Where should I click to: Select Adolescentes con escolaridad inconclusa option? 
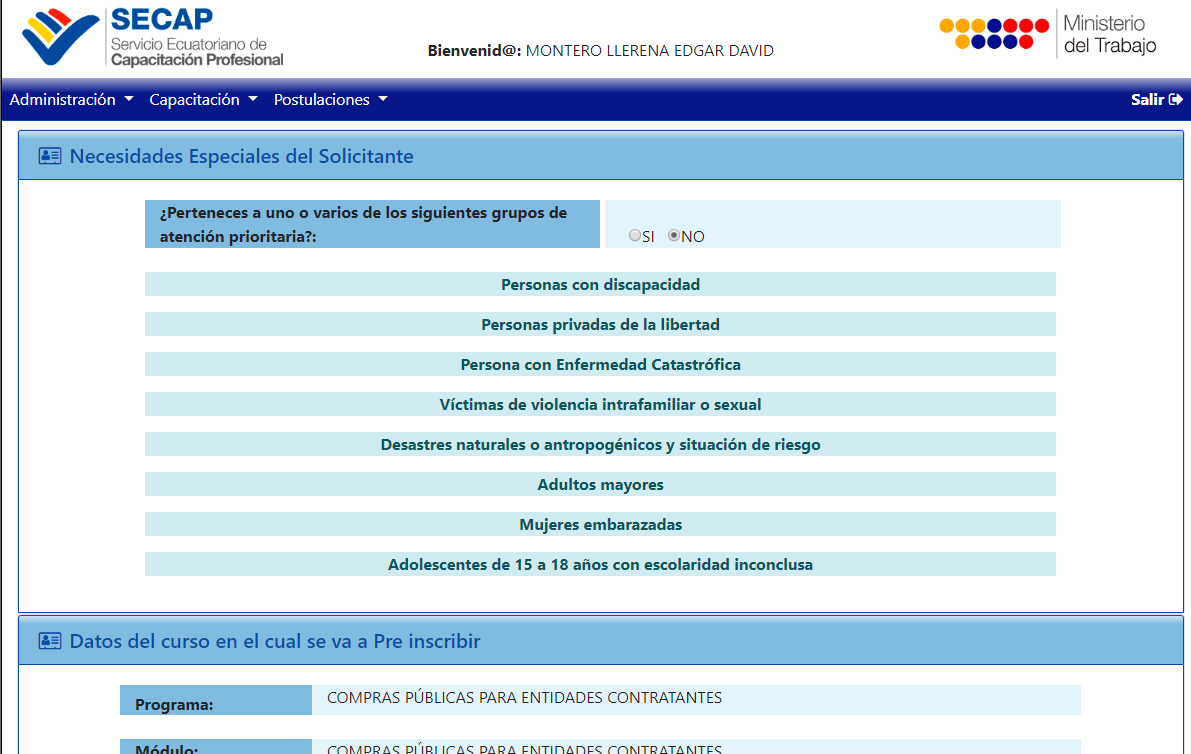(x=600, y=564)
